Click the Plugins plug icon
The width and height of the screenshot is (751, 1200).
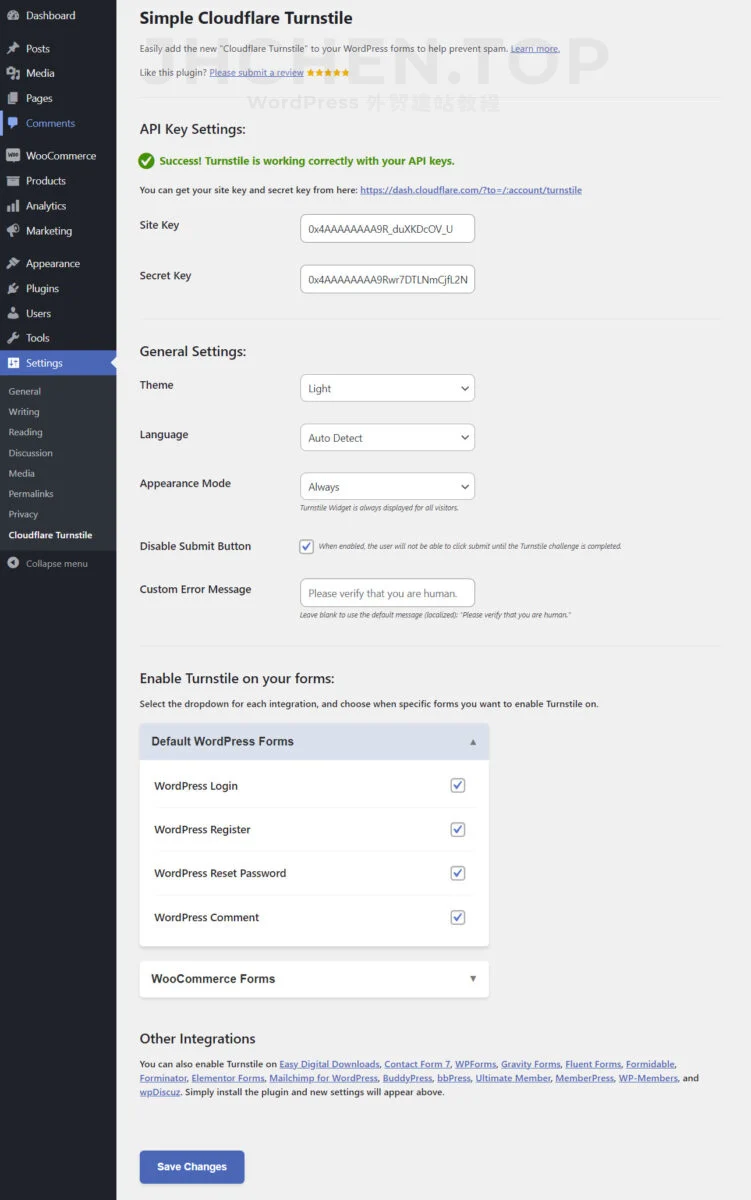tap(13, 288)
